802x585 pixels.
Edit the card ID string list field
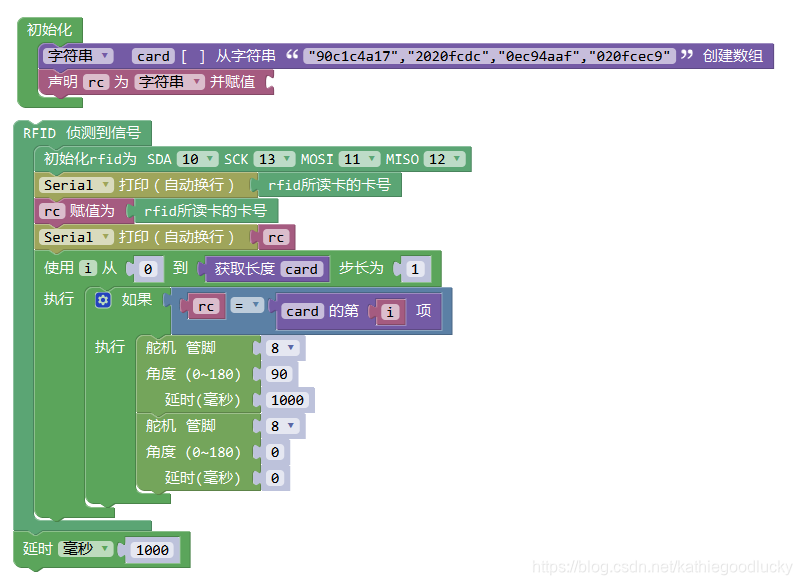(489, 56)
